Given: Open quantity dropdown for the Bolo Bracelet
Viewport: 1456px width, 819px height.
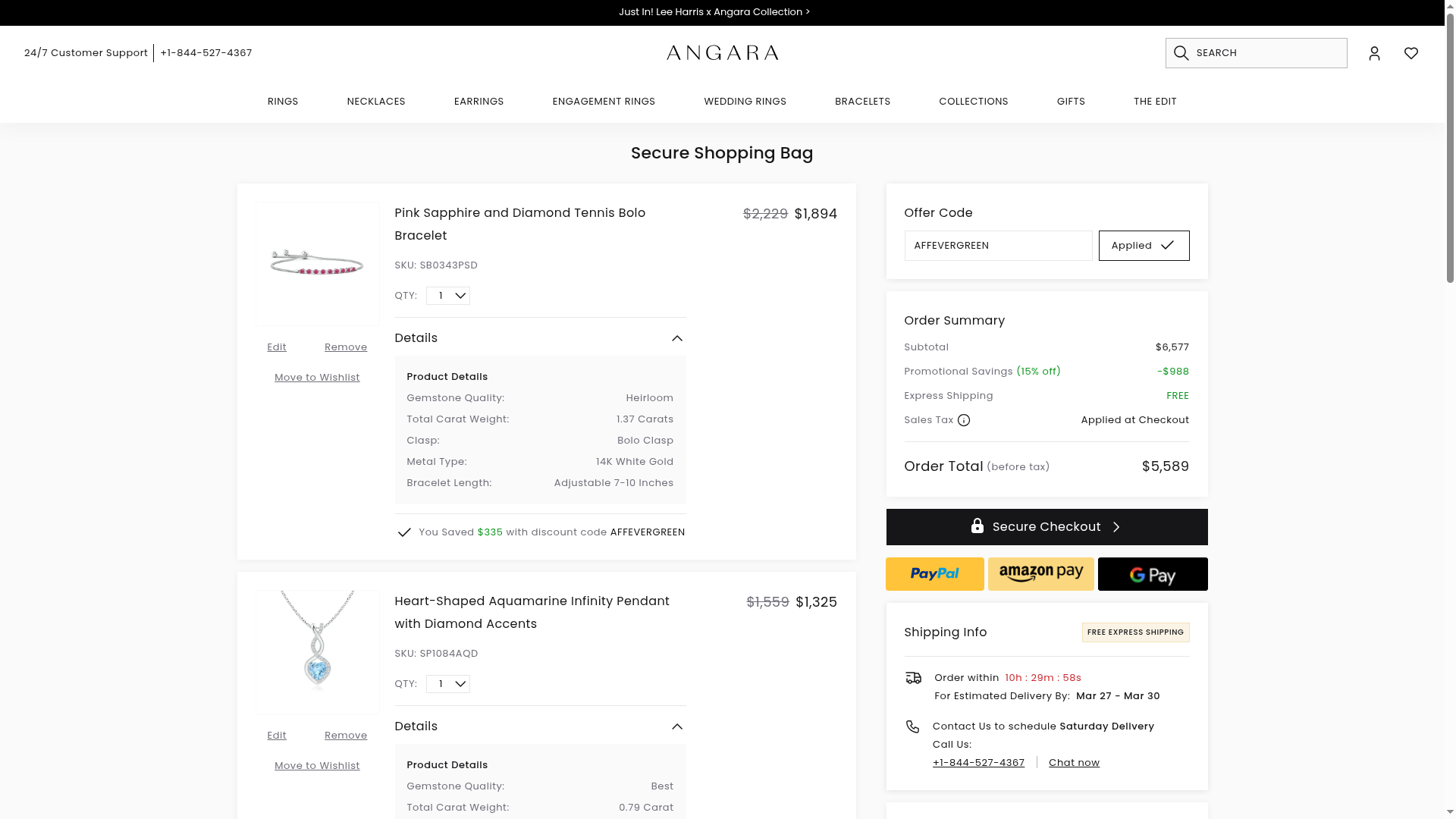Looking at the screenshot, I should point(447,296).
